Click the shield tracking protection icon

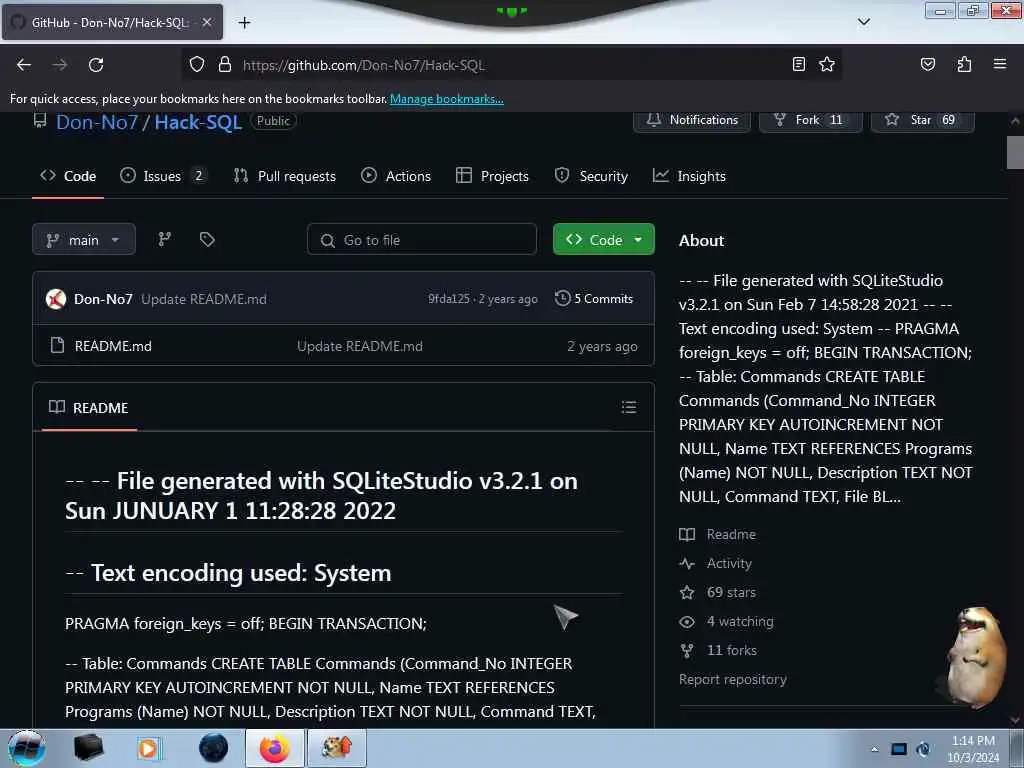click(x=197, y=65)
